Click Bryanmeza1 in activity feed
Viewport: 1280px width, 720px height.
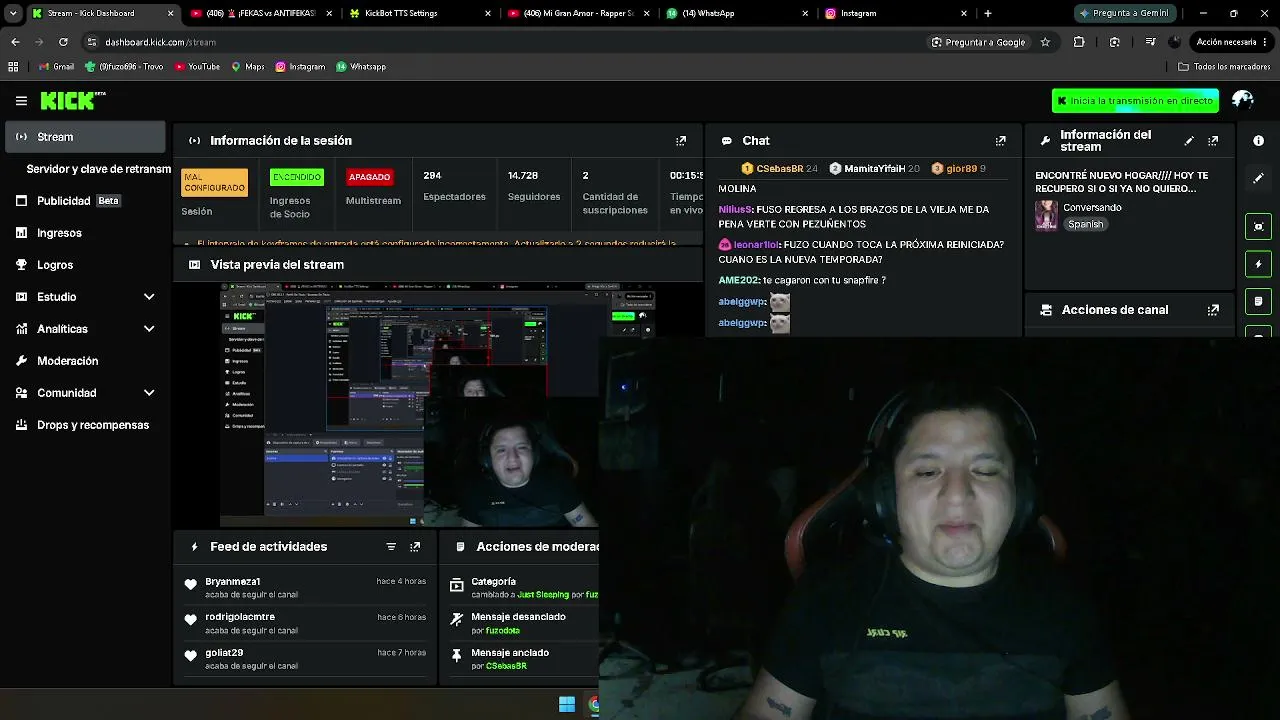pyautogui.click(x=233, y=582)
